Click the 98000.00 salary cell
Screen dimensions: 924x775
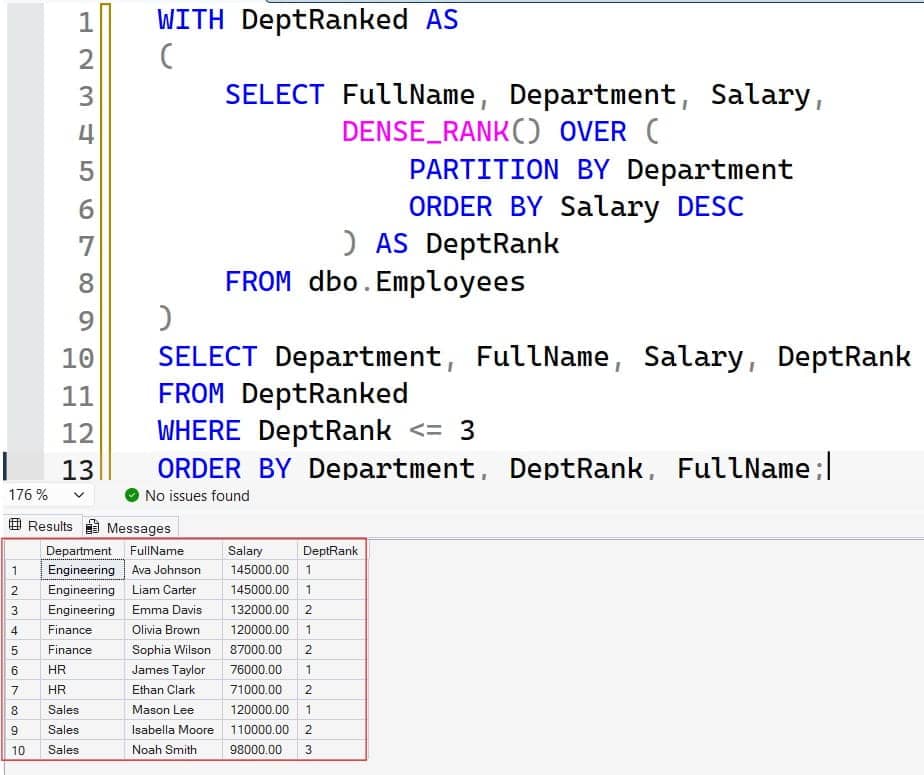tap(260, 750)
